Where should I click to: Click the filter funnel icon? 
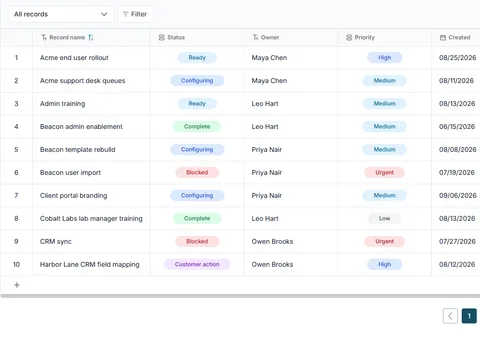125,14
